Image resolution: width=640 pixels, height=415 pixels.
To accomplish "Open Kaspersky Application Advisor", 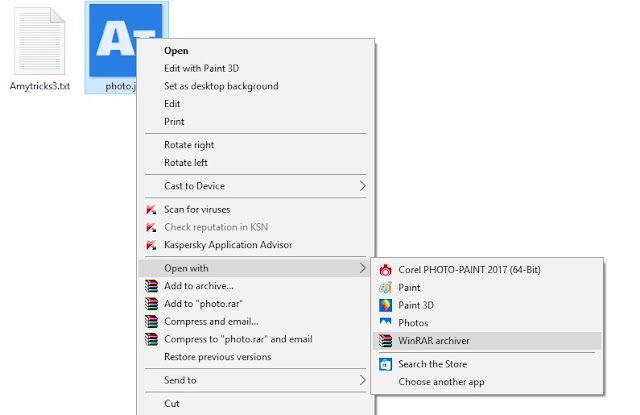I will [256, 245].
